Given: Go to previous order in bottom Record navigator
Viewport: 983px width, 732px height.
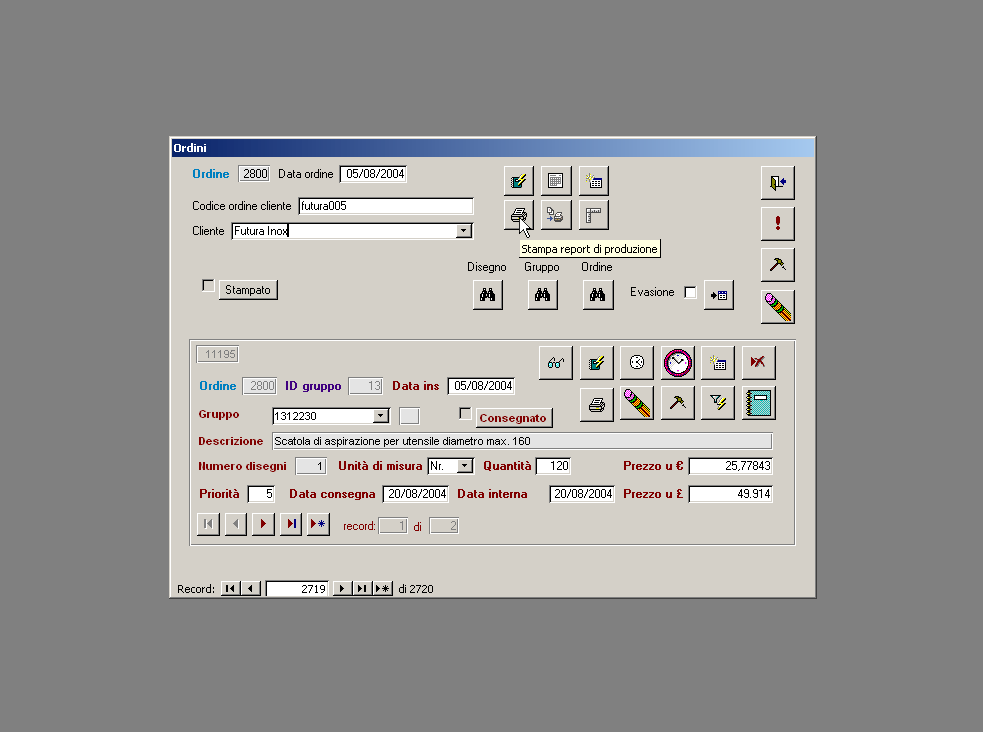Looking at the screenshot, I should point(251,588).
